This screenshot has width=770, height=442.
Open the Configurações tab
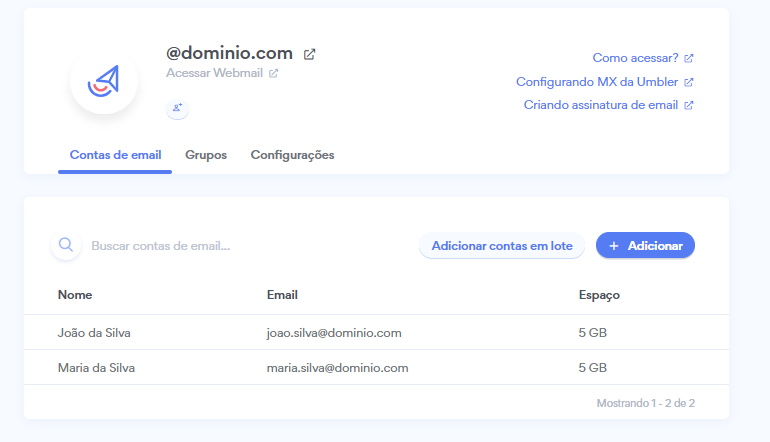coord(292,155)
